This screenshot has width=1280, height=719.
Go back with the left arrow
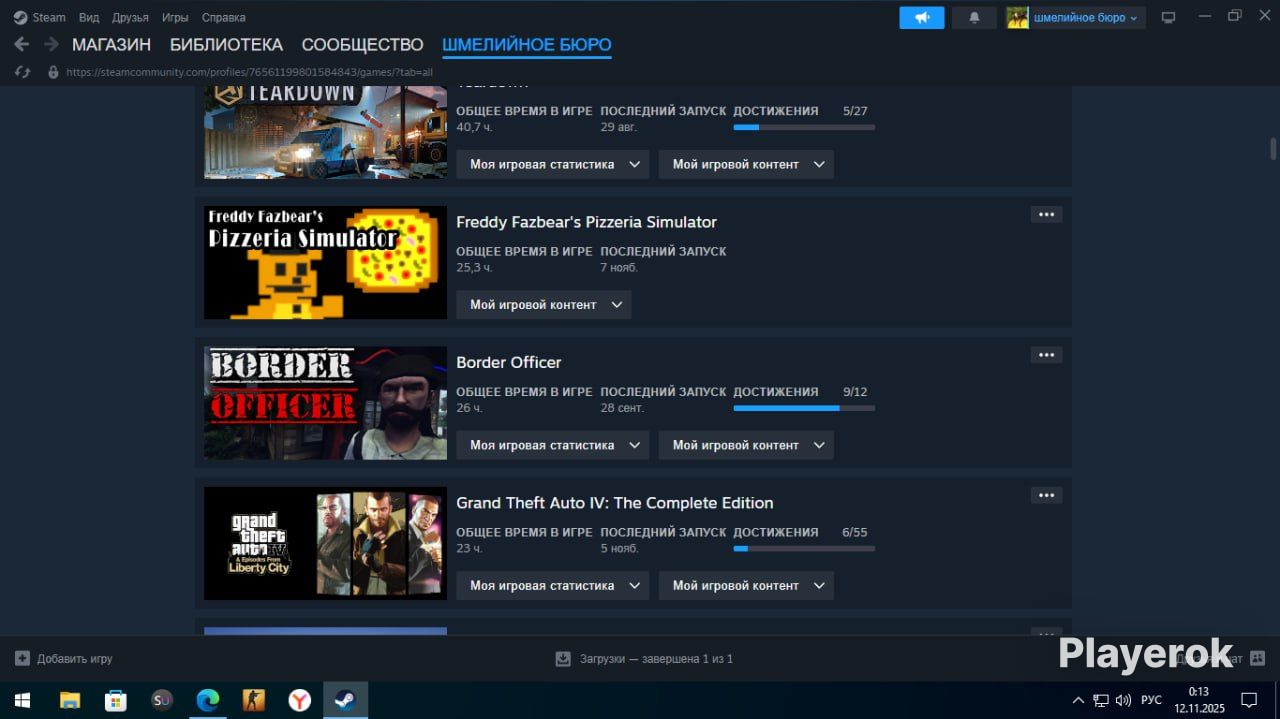pos(21,44)
